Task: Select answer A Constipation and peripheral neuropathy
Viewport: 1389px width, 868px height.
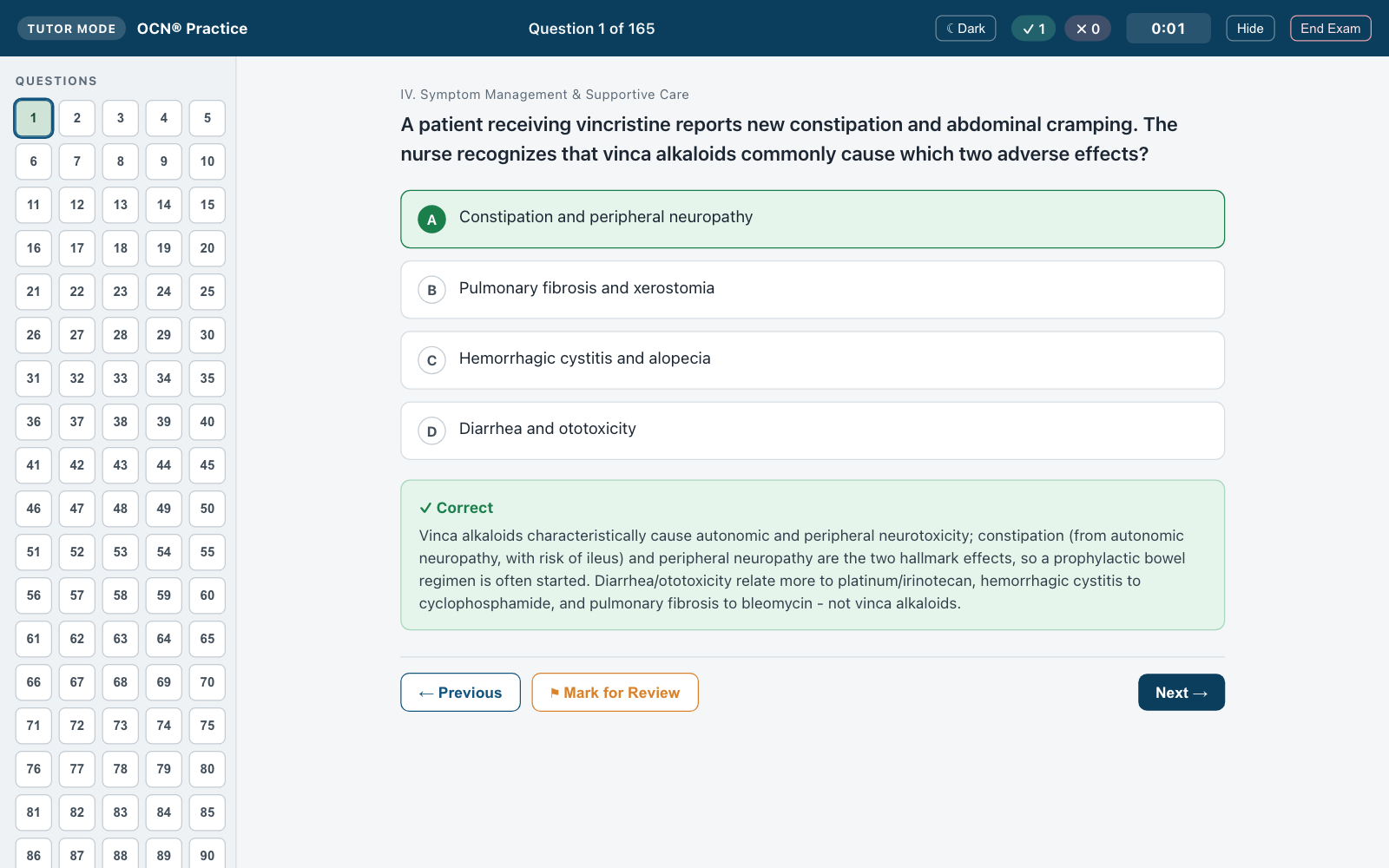Action: (x=813, y=219)
